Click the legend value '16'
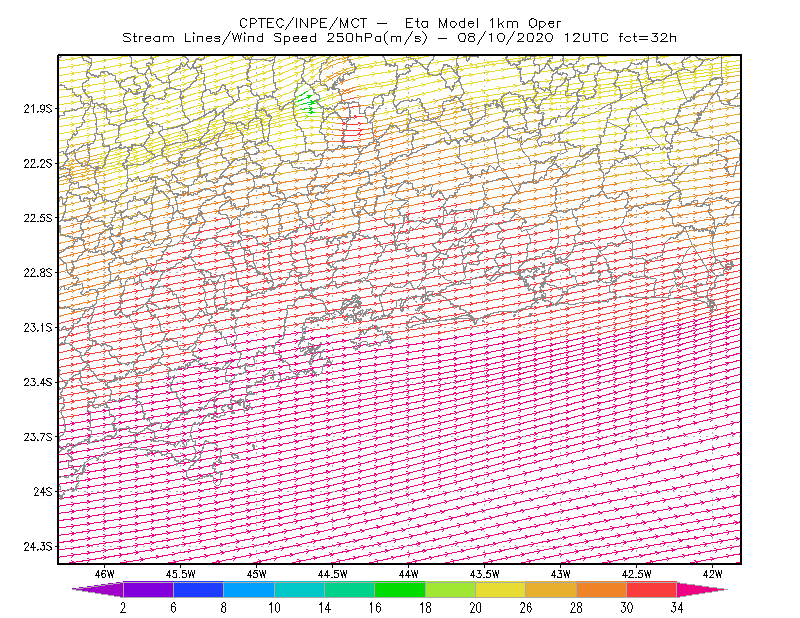Screen dimensions: 800x618 click(374, 608)
